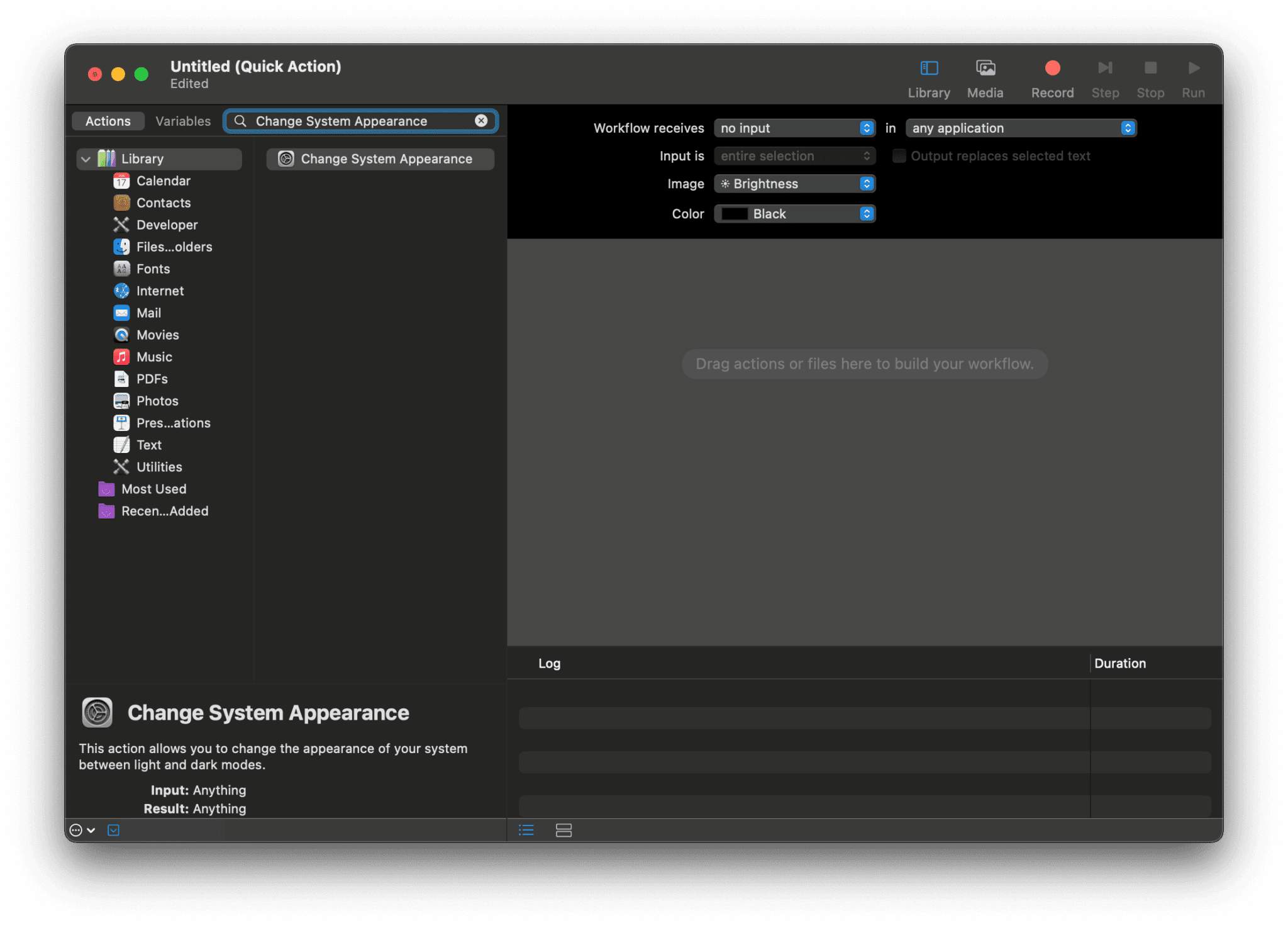Show the log as a list
Screen dimensions: 1288x928
pyautogui.click(x=526, y=830)
